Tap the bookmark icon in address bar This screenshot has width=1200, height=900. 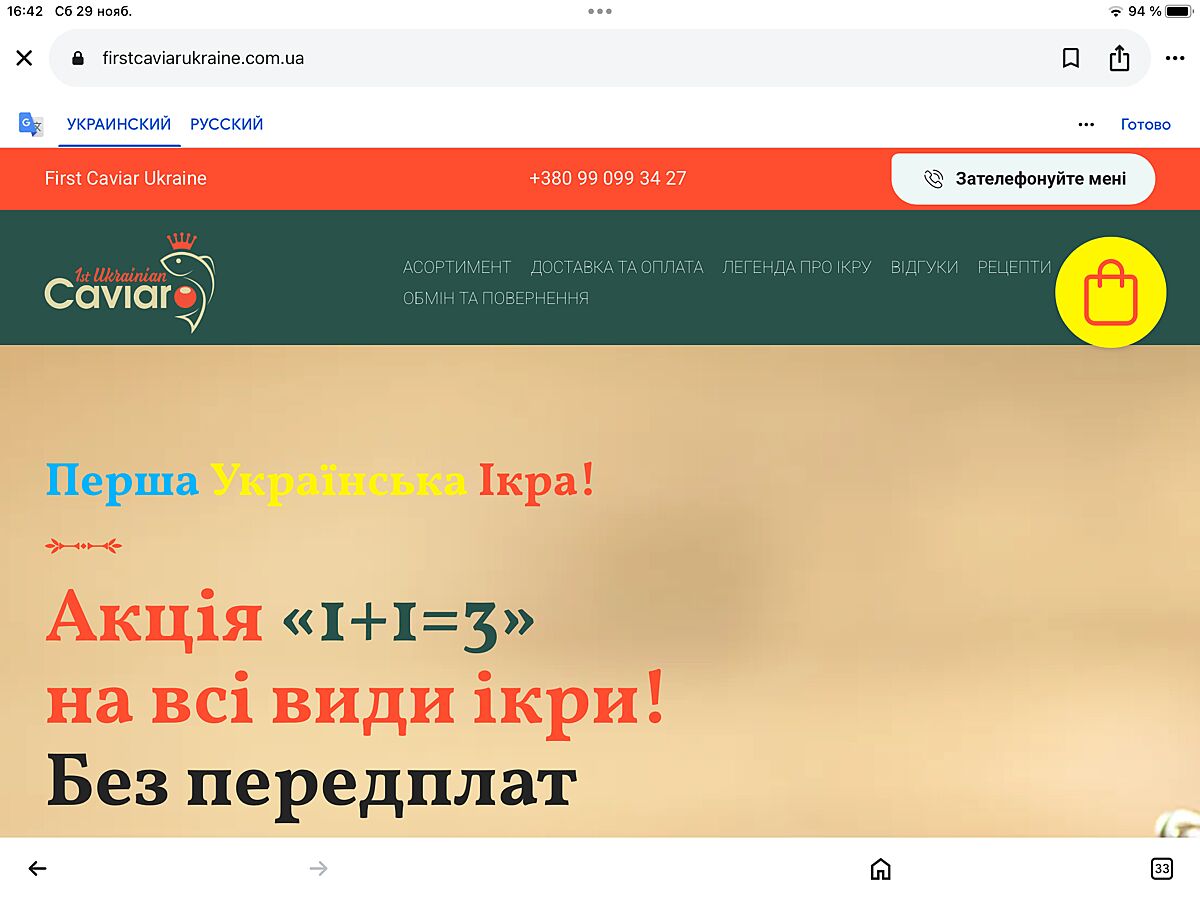click(1070, 58)
